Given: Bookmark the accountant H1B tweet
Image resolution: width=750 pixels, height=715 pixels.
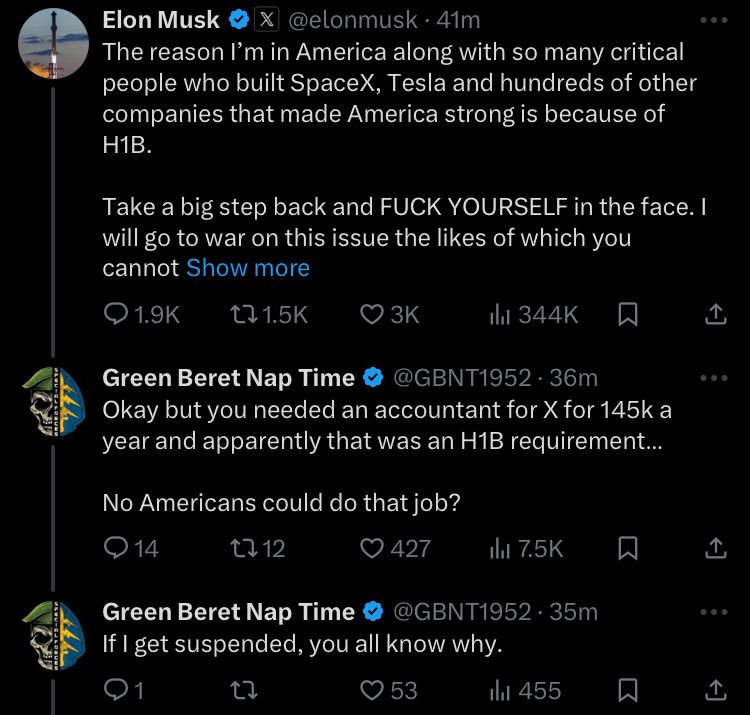Looking at the screenshot, I should click(628, 548).
